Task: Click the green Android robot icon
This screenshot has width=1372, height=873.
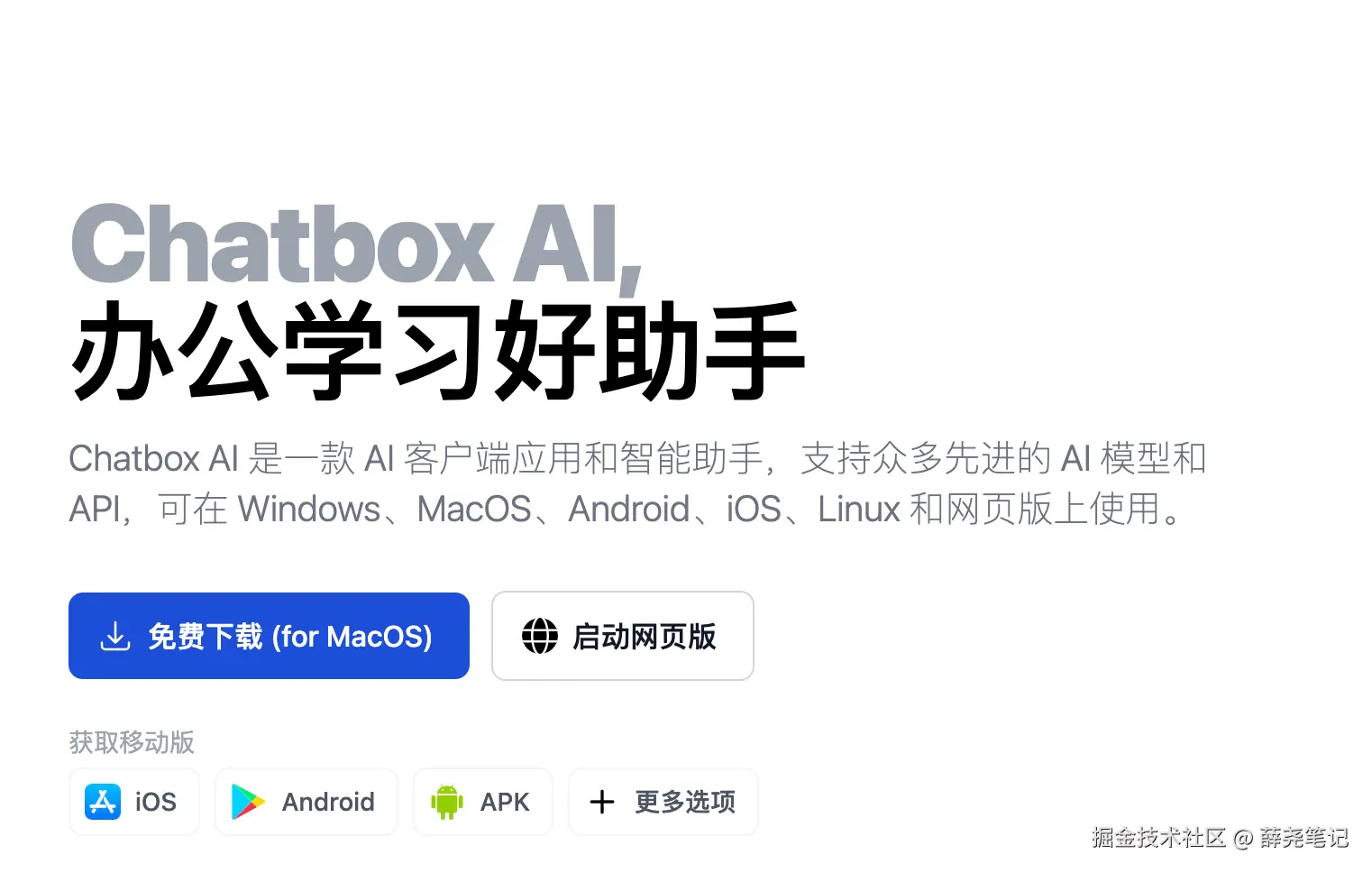Action: pyautogui.click(x=446, y=802)
